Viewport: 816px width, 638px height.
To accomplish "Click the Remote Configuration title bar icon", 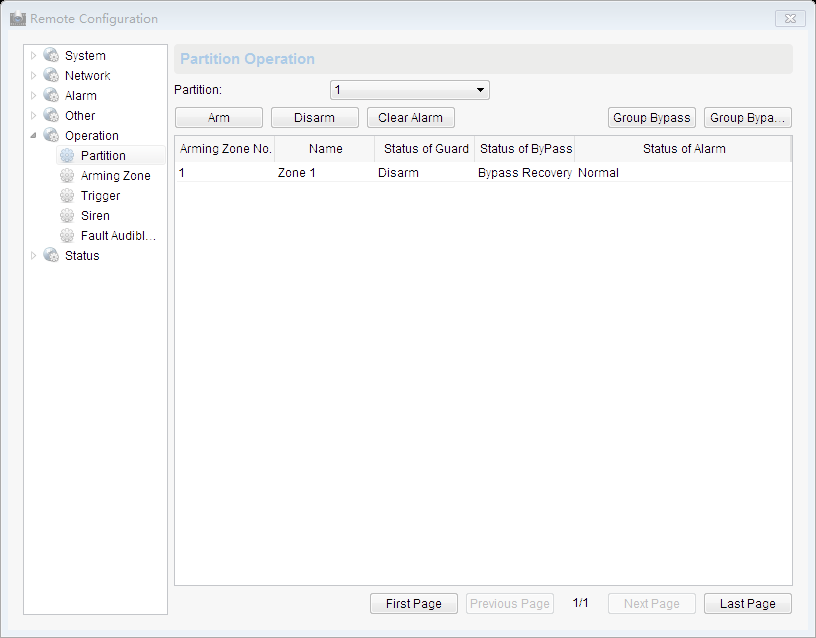I will (x=18, y=19).
